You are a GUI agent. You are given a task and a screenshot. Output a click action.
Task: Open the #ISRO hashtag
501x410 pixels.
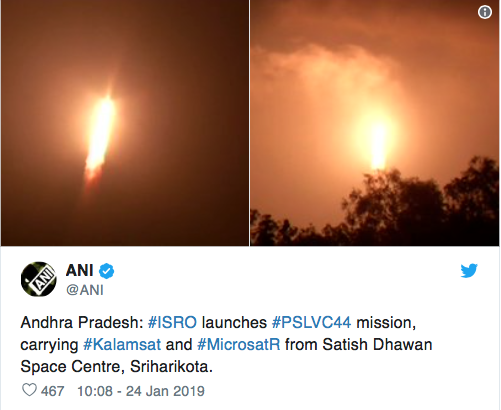(x=172, y=323)
